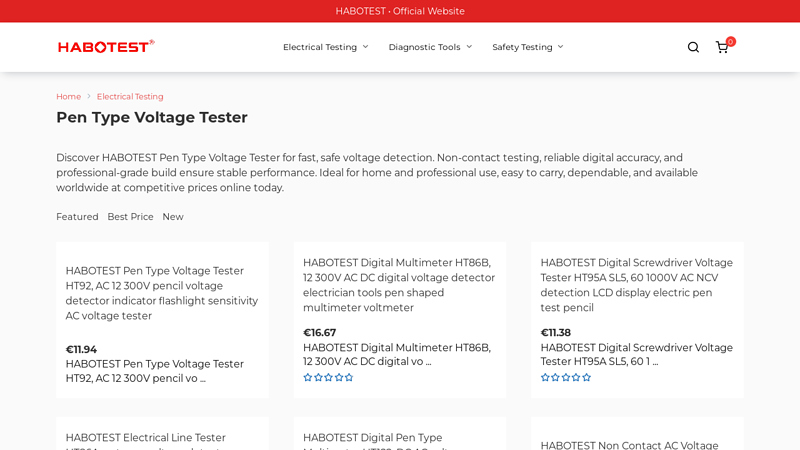Open HT86B Digital Multimeter product title
This screenshot has width=800, height=450.
(x=399, y=285)
